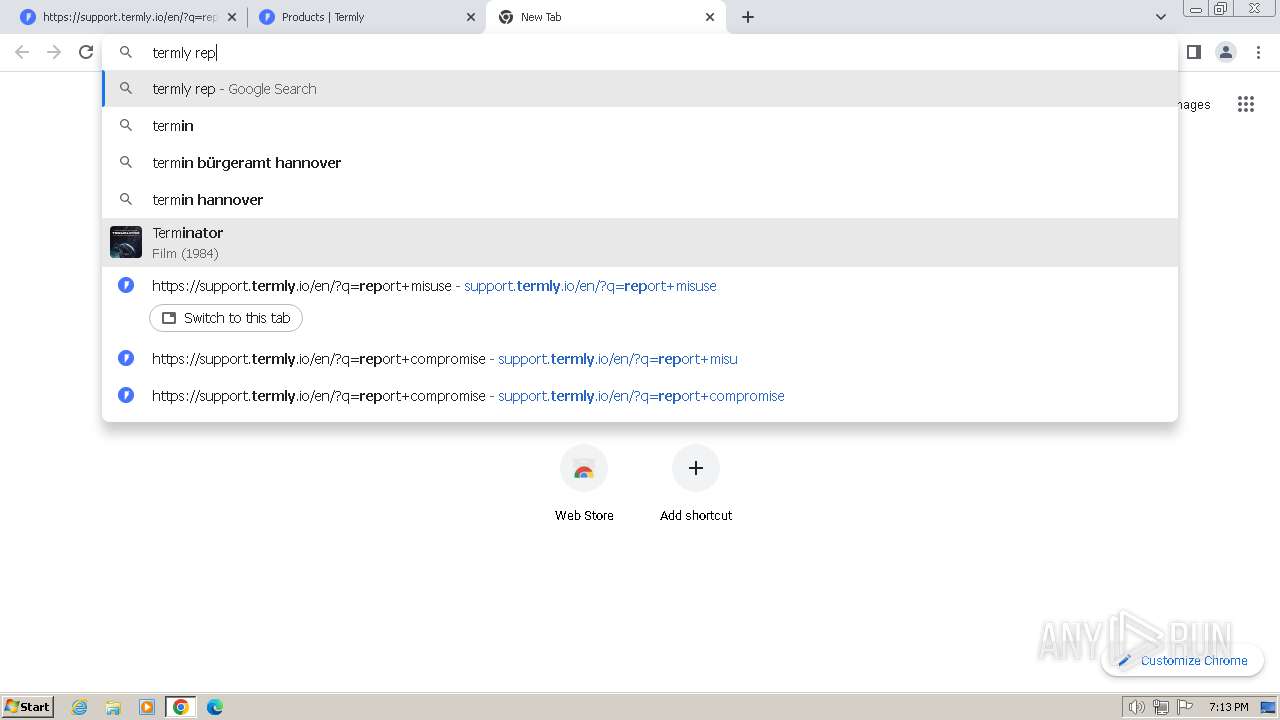
Task: Close the Products | Termly tab
Action: (x=471, y=17)
